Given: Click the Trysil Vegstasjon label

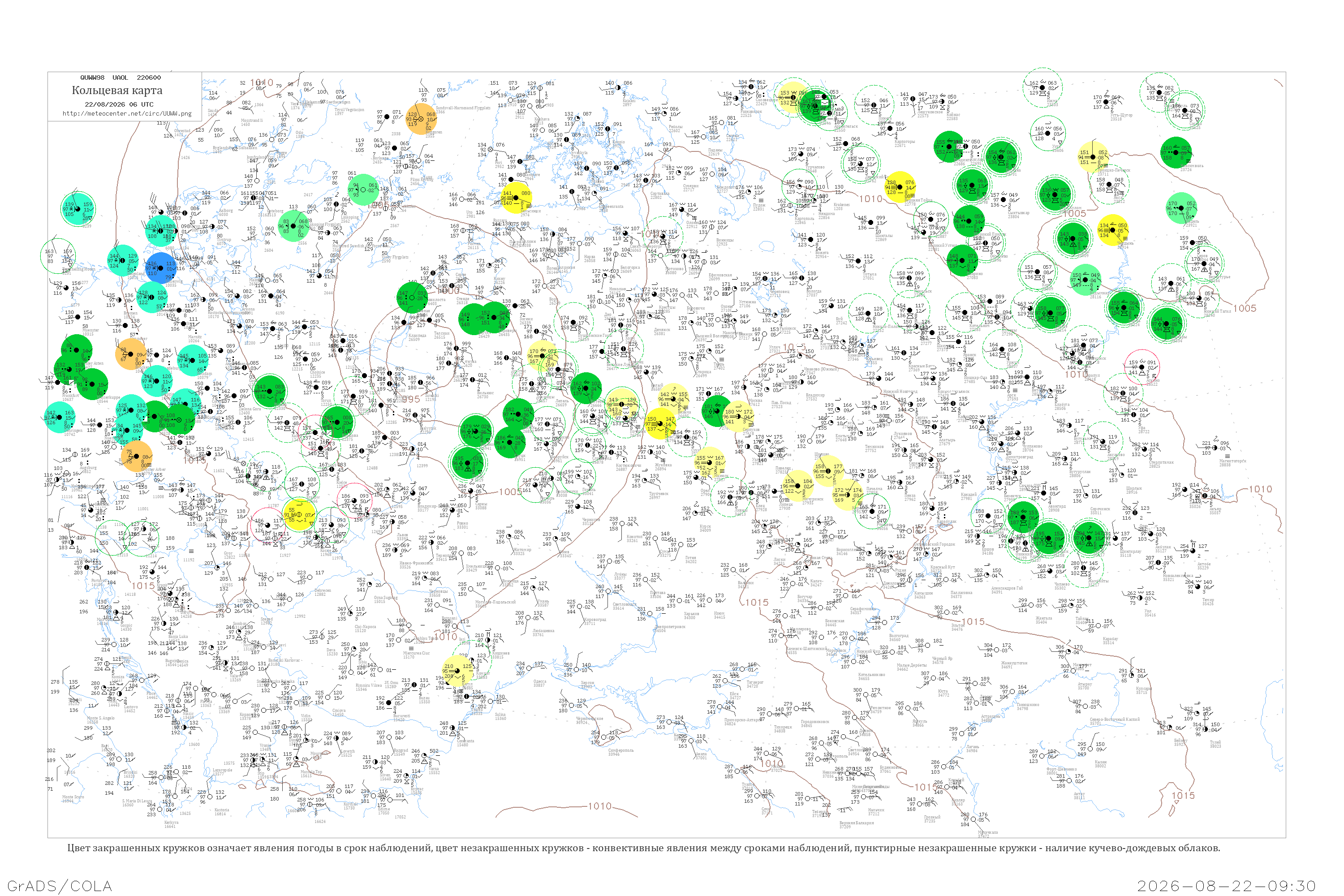Looking at the screenshot, I should point(349,110).
